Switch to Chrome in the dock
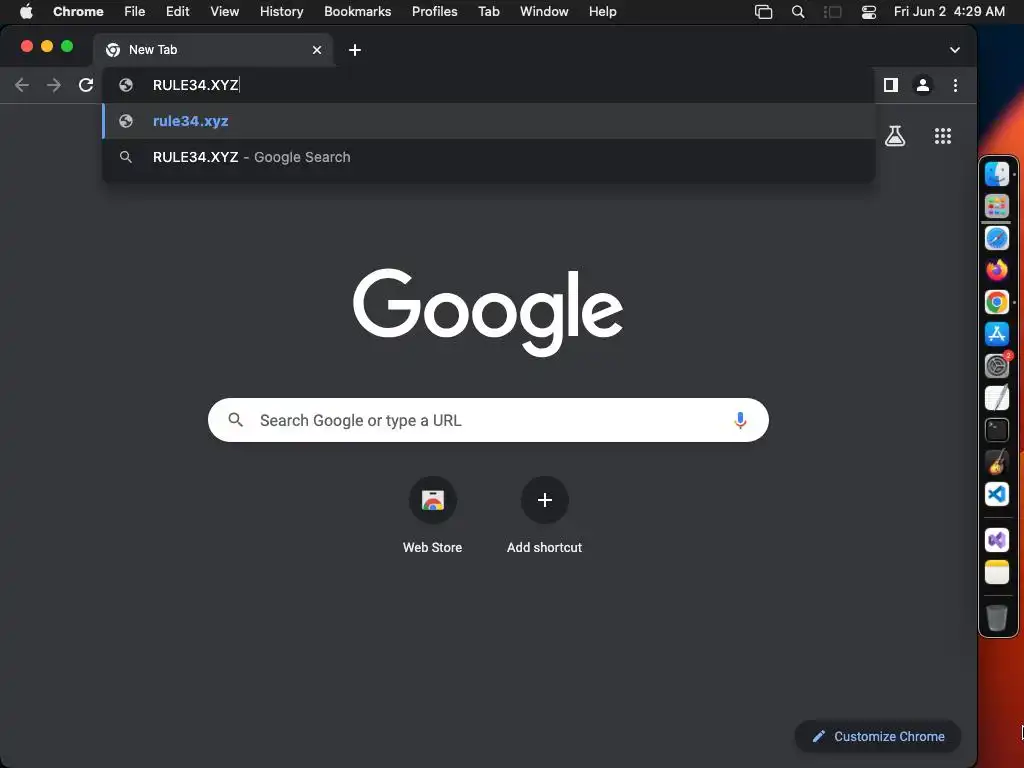The height and width of the screenshot is (768, 1024). 997,302
